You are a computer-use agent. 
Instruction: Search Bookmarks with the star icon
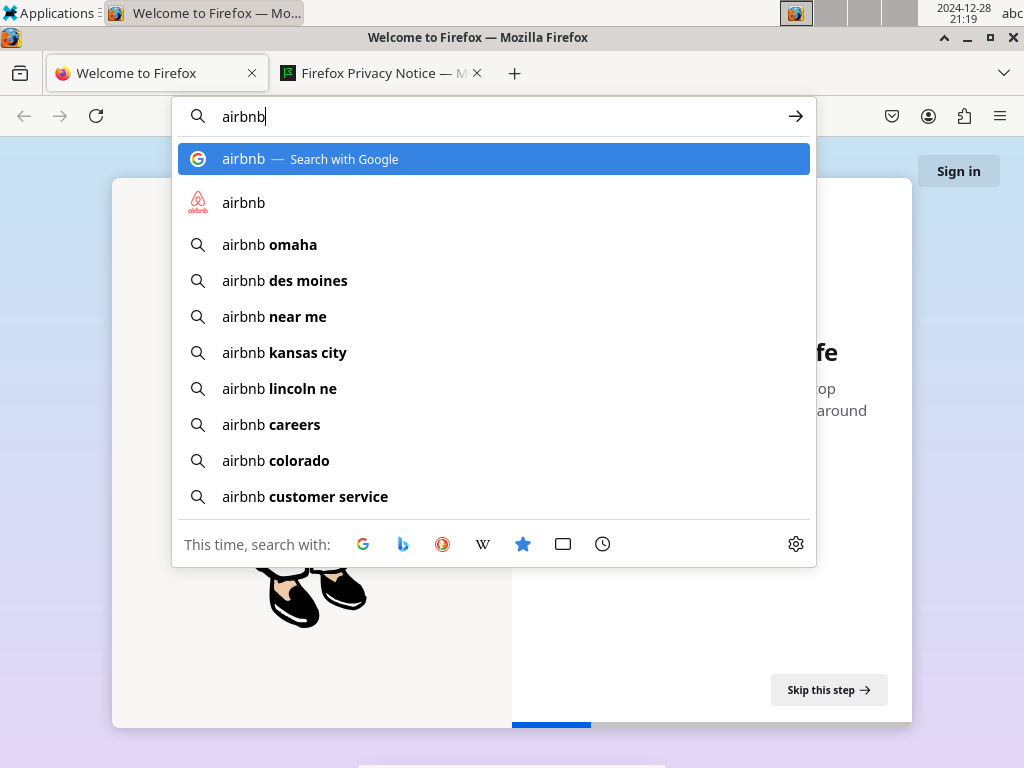522,544
